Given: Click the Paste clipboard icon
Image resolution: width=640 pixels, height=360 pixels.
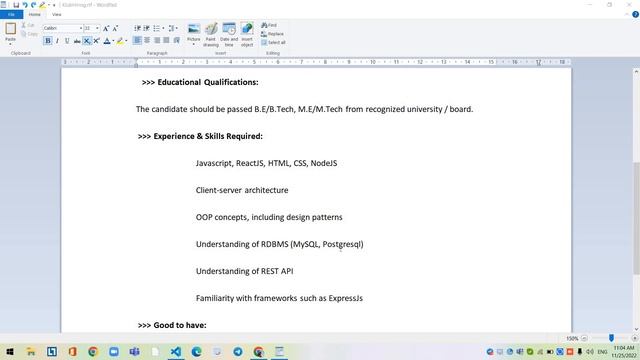Looking at the screenshot, I should click(x=11, y=29).
